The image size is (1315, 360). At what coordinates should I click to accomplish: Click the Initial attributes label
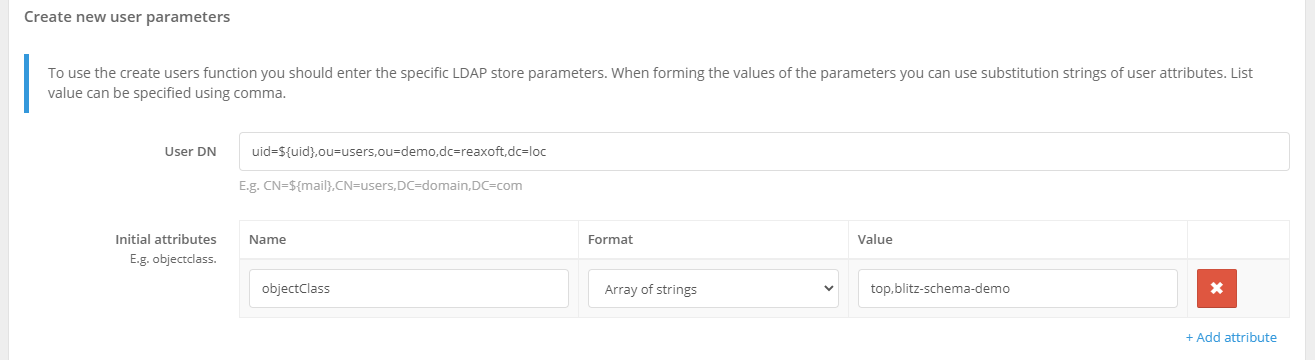[166, 239]
